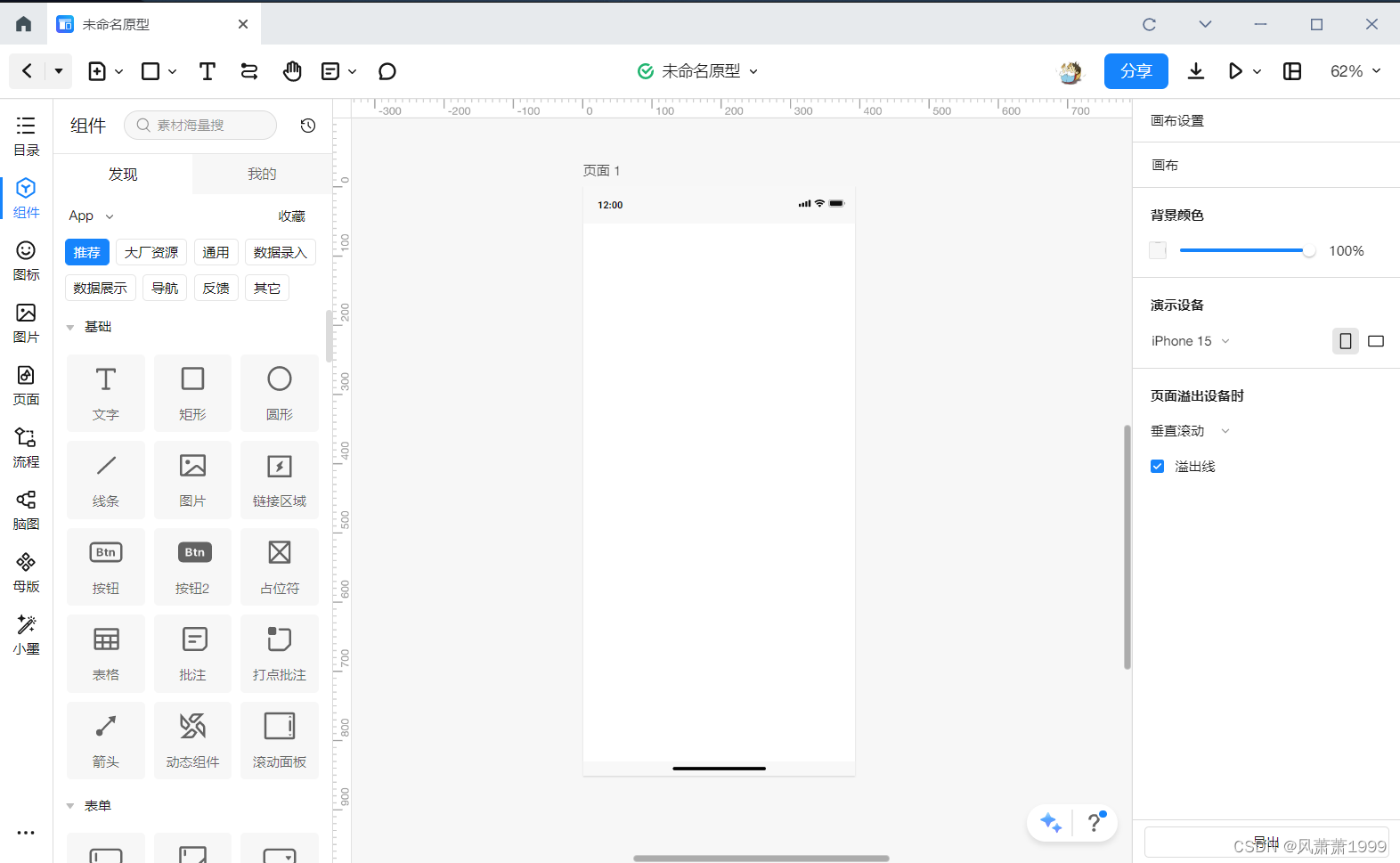Viewport: 1400px width, 863px height.
Task: Select the 数据录入 filter tag
Action: coord(281,253)
